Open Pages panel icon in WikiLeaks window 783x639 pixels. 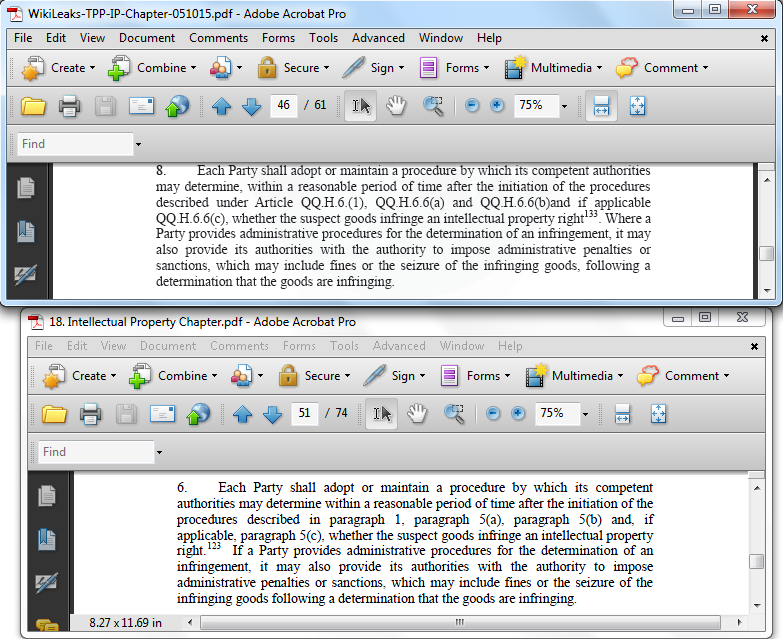(25, 188)
